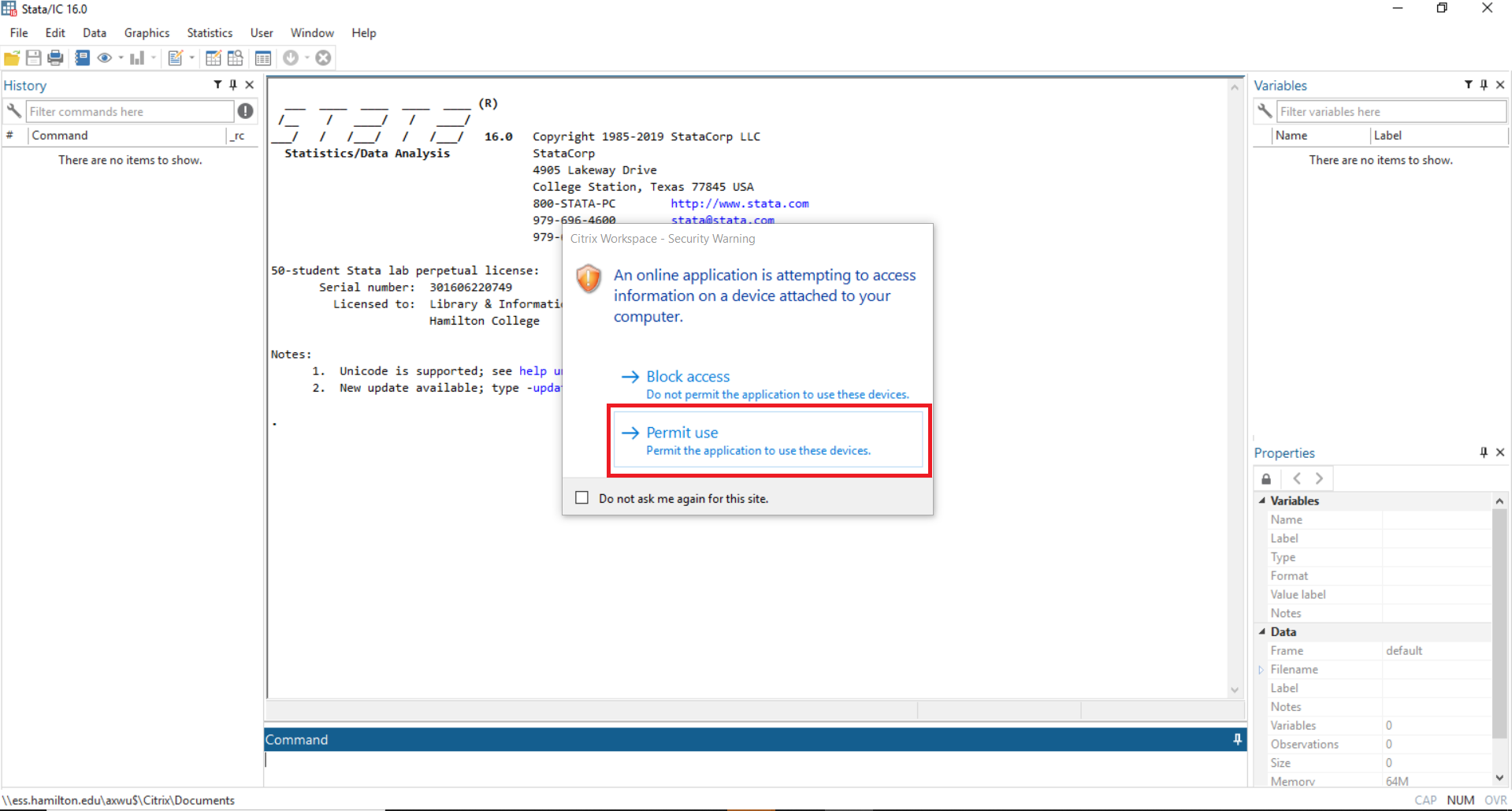This screenshot has height=811, width=1512.
Task: Click the wrench icon in History panel
Action: click(13, 111)
